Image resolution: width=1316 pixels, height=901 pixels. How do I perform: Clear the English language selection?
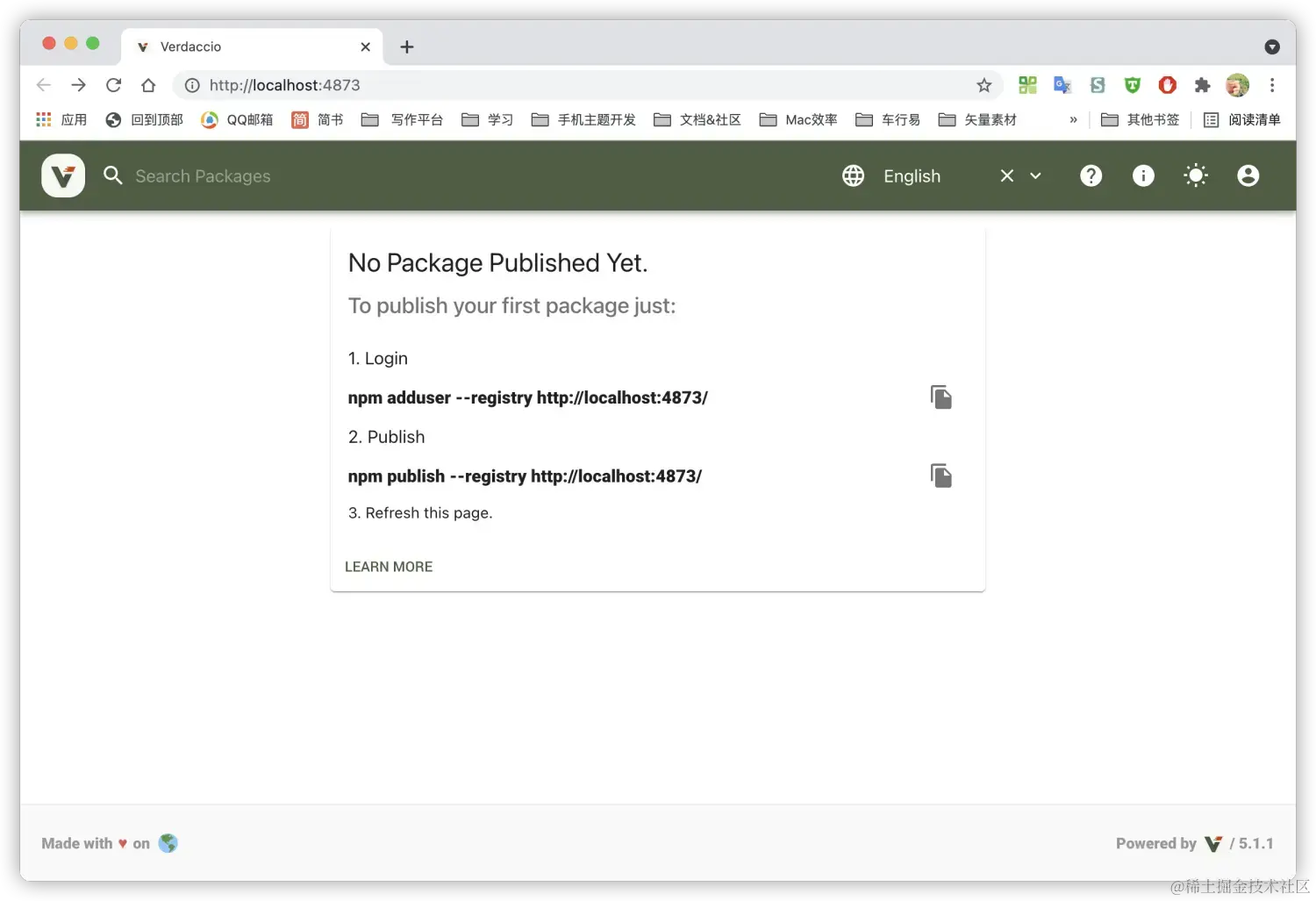coord(1007,175)
